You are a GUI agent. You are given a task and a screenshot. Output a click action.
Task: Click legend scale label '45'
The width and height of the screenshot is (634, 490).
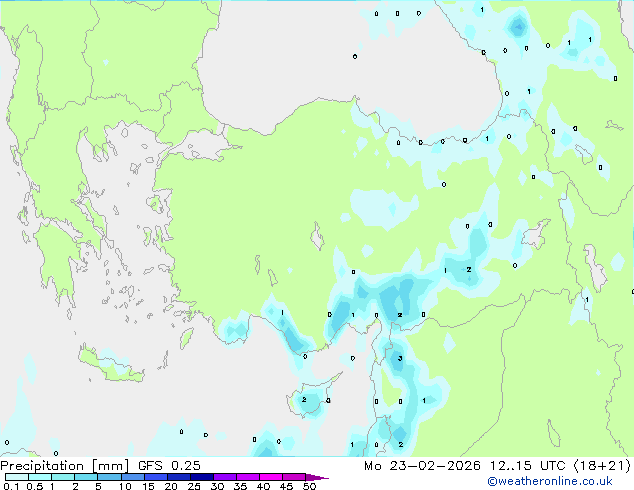[286, 486]
